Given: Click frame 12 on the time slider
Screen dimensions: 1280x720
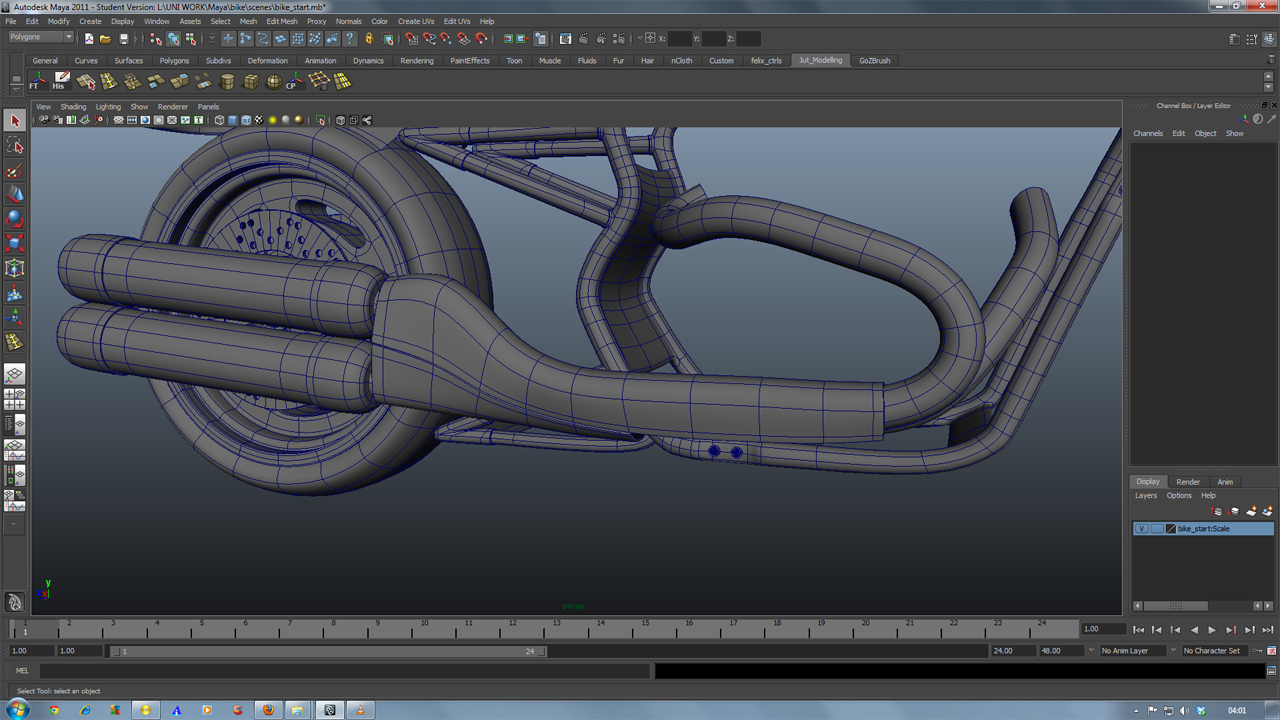Looking at the screenshot, I should 512,630.
